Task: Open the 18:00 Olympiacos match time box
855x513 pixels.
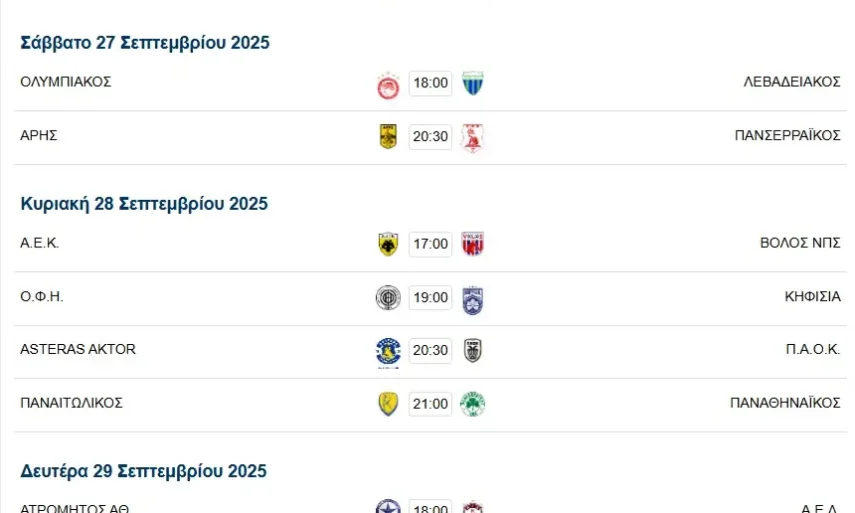Action: 430,83
